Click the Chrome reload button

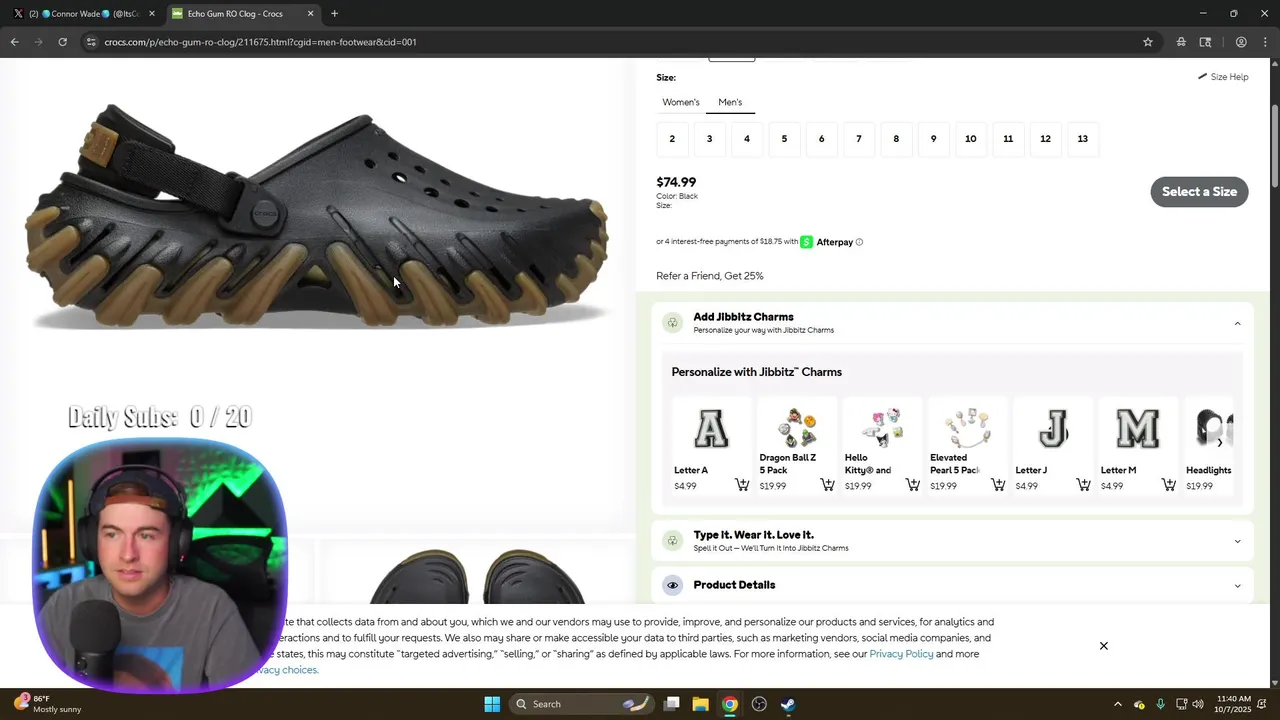[x=62, y=42]
